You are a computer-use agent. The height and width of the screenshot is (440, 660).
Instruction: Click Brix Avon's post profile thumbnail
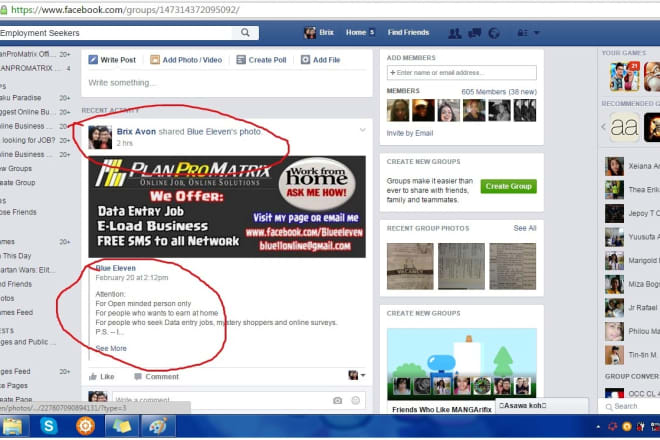(100, 137)
